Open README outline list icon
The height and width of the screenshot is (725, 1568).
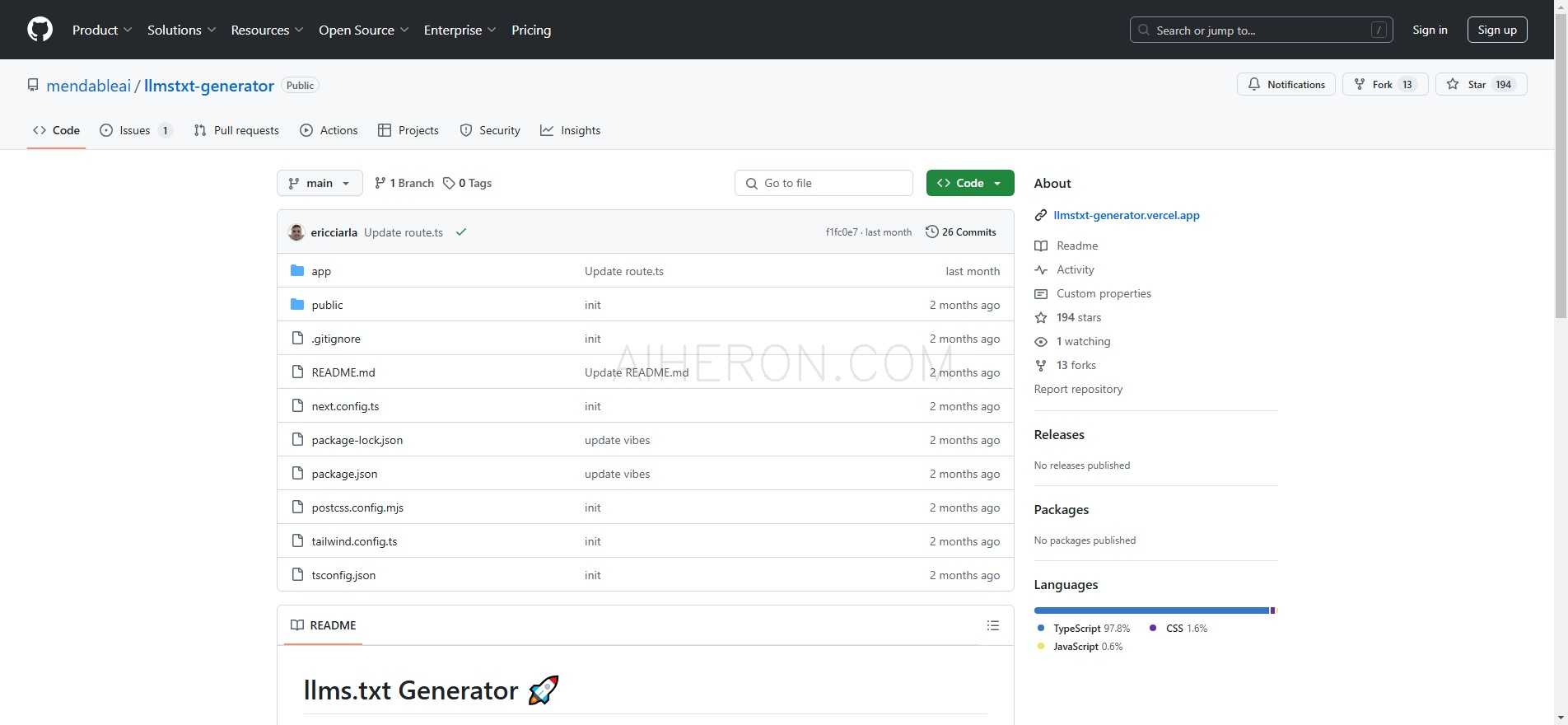point(993,625)
